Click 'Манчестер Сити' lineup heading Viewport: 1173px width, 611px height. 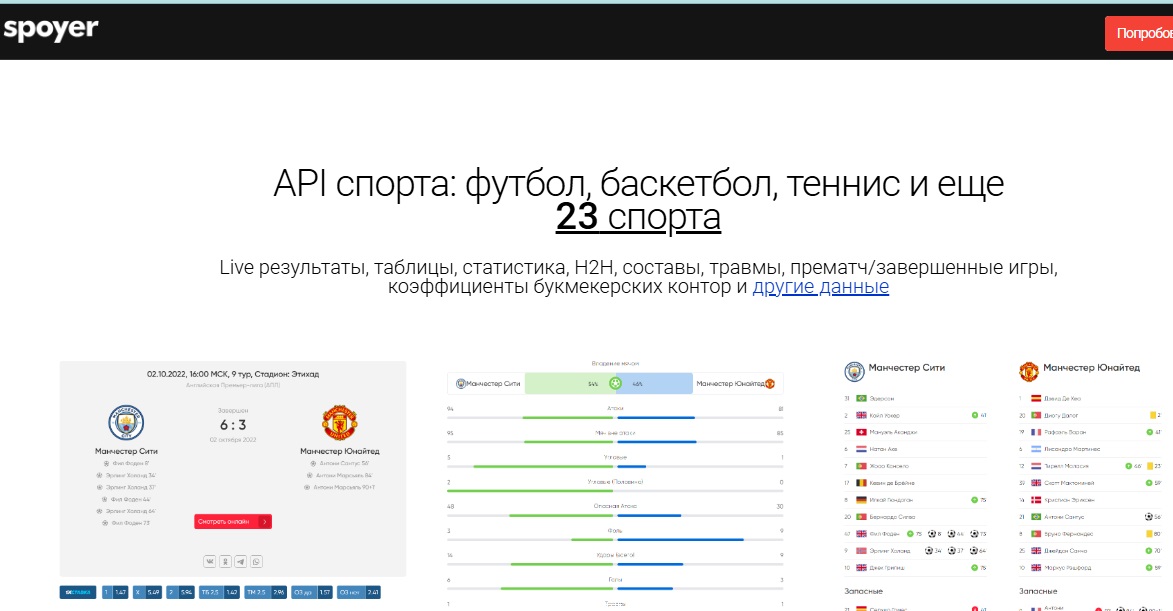(907, 368)
